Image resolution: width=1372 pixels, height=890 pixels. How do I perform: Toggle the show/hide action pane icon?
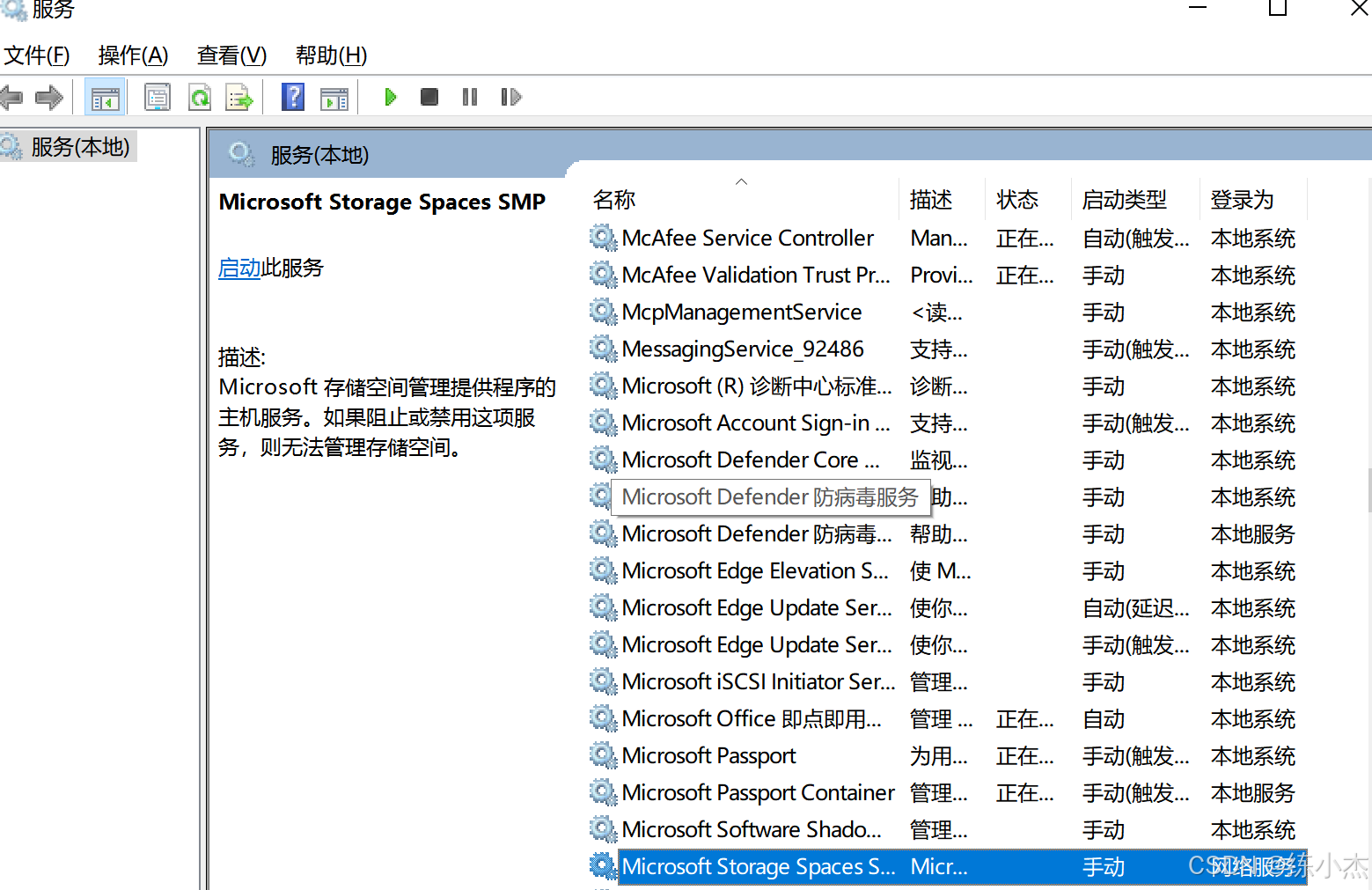334,99
